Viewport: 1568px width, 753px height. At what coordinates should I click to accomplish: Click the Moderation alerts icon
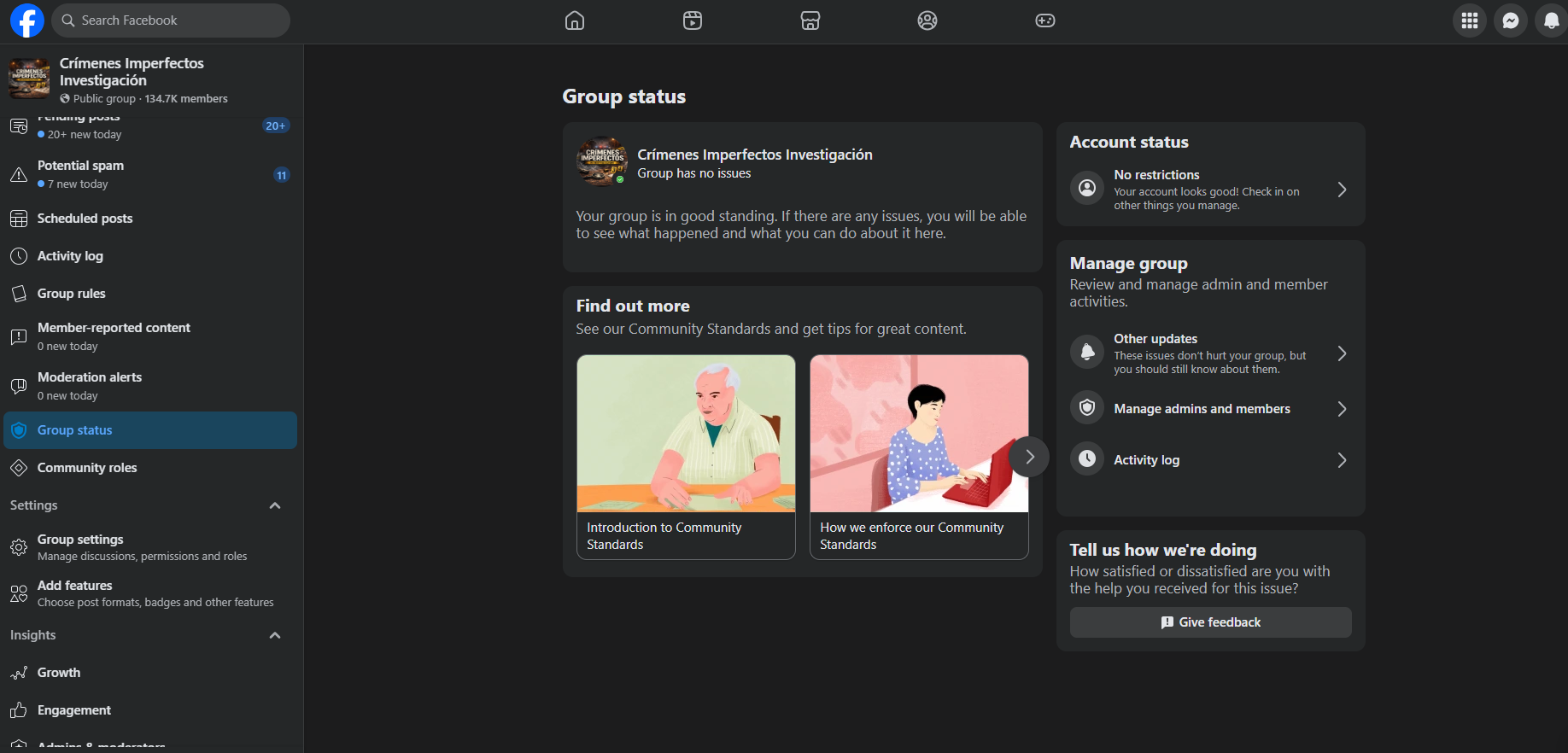click(19, 387)
